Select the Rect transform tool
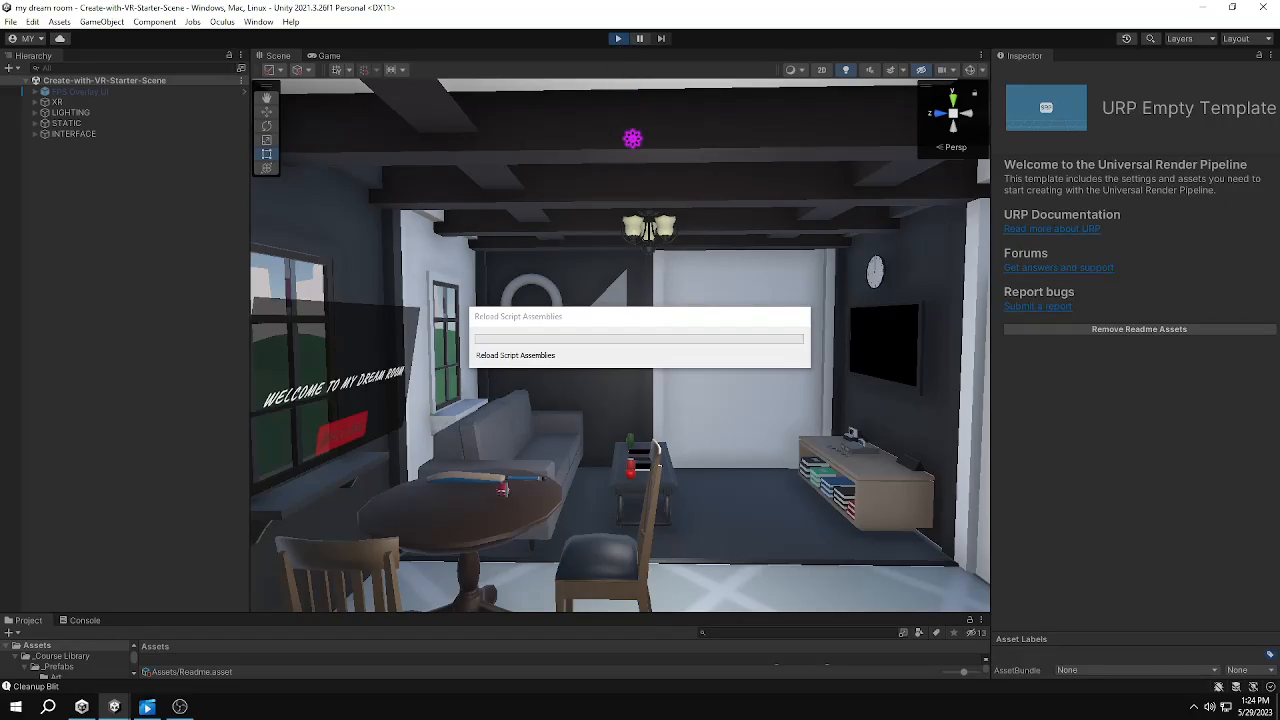Image resolution: width=1280 pixels, height=720 pixels. [266, 154]
